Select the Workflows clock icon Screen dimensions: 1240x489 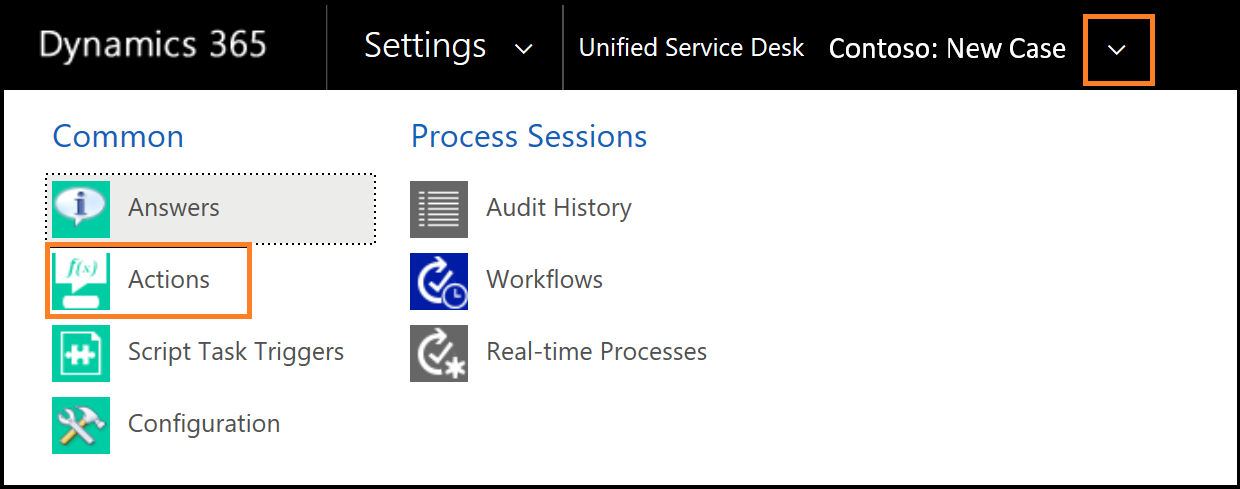pyautogui.click(x=439, y=281)
